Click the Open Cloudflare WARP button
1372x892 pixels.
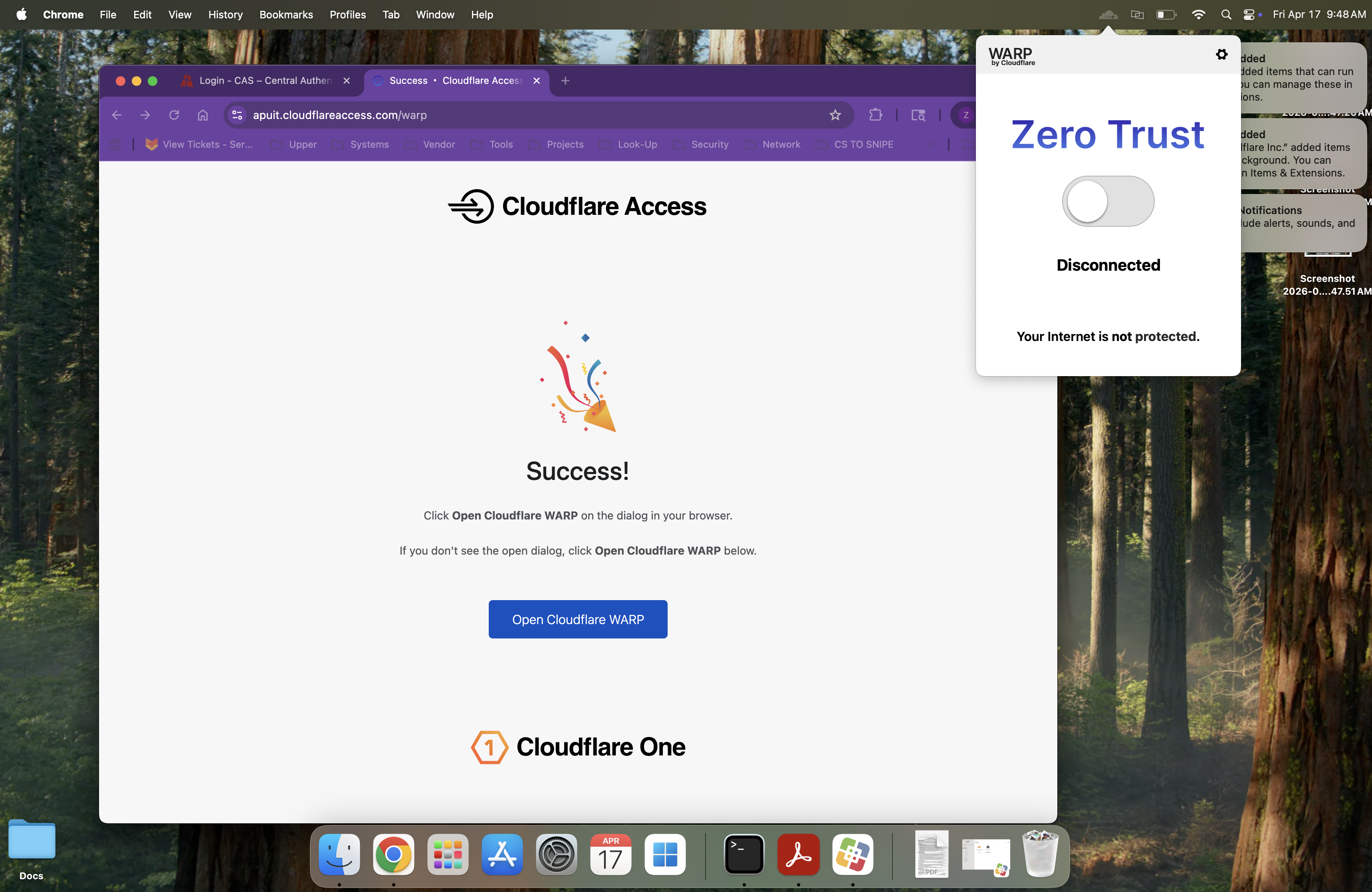pos(578,619)
